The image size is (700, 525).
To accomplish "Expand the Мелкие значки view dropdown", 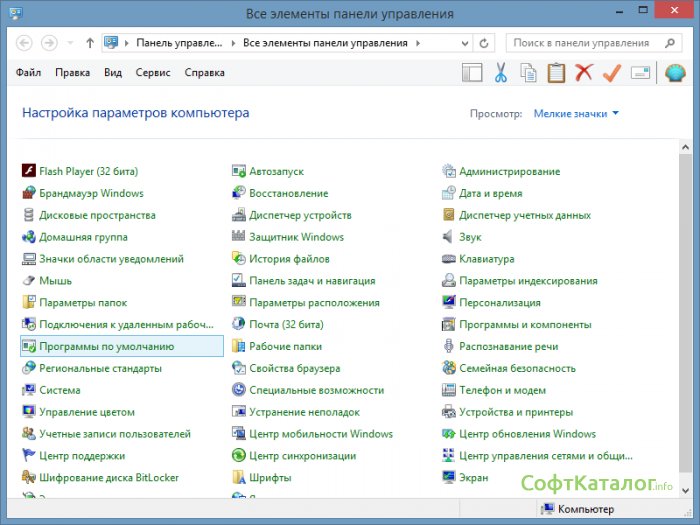I will (x=576, y=114).
